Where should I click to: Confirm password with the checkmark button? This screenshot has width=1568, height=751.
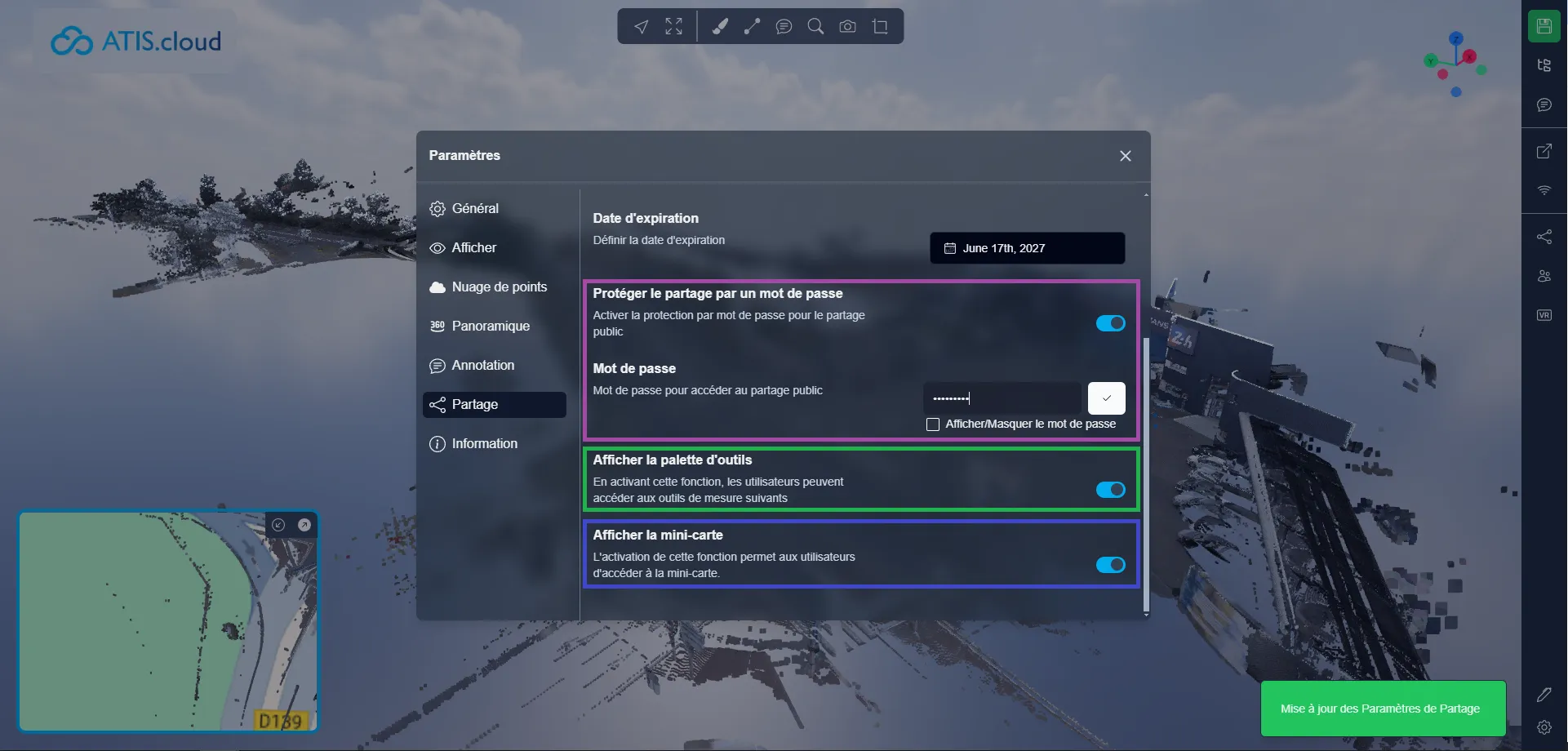[x=1106, y=398]
